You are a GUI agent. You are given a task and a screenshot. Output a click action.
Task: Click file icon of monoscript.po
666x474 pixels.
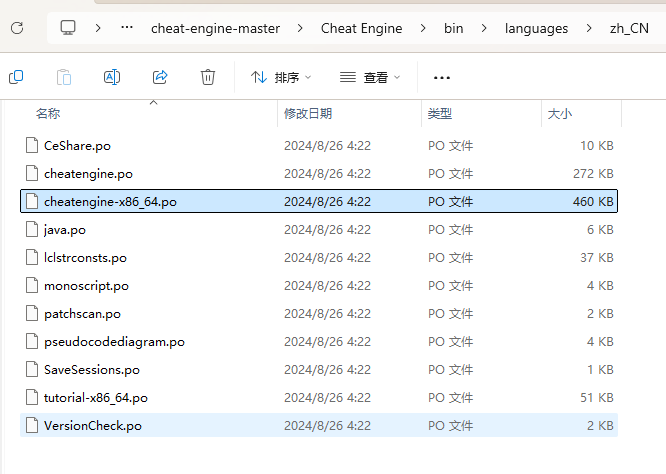[32, 285]
